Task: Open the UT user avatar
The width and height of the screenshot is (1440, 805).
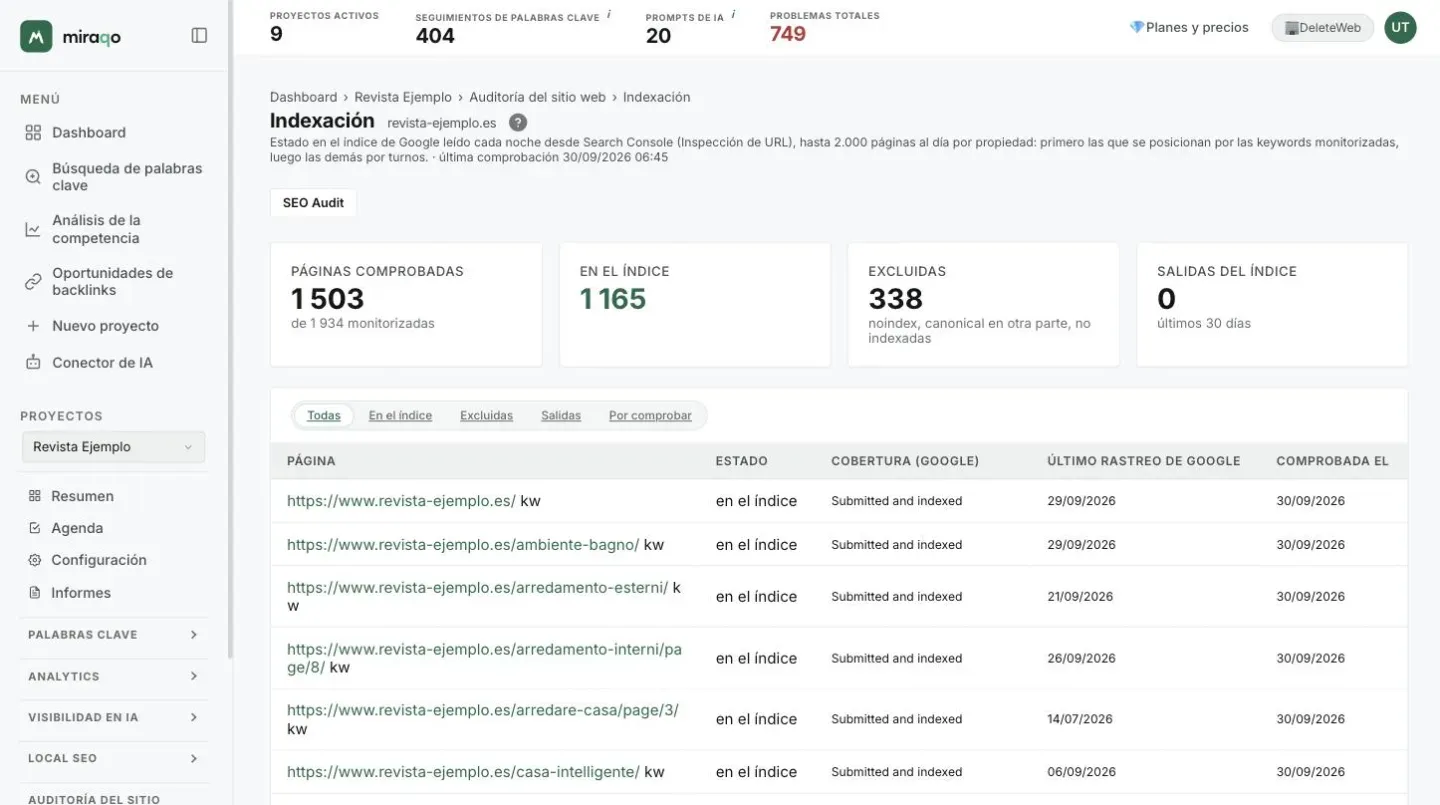Action: tap(1400, 27)
